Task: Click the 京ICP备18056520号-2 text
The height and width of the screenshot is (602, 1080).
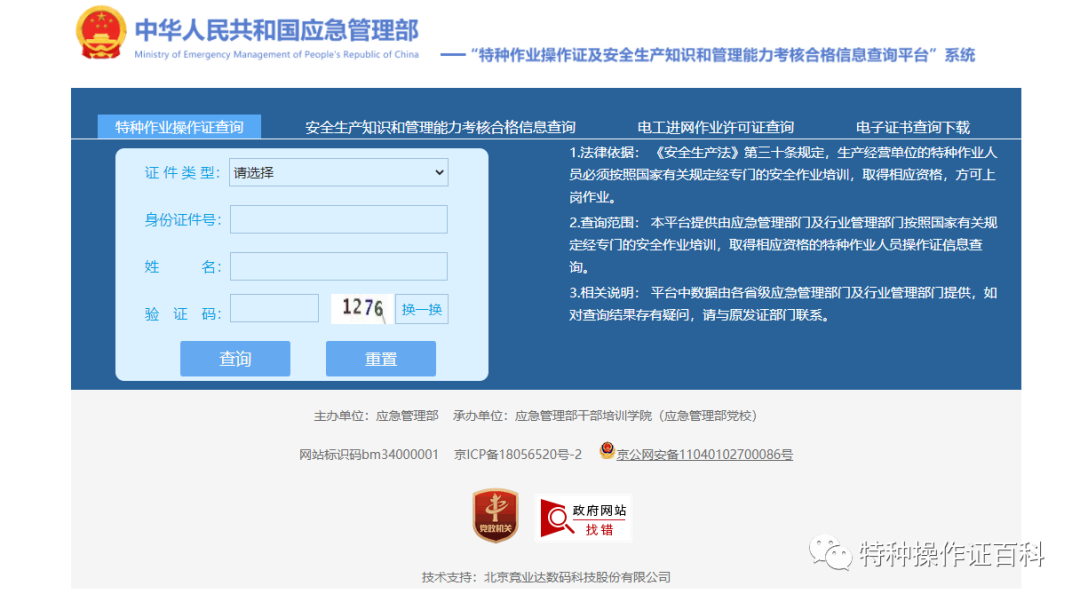Action: coord(518,455)
